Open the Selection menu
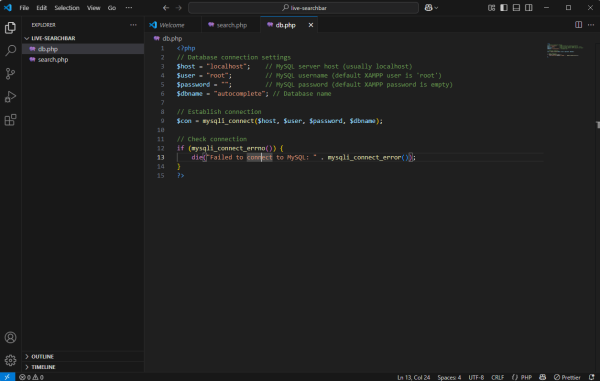Screen dimensions: 600x381 pyautogui.click(x=67, y=8)
